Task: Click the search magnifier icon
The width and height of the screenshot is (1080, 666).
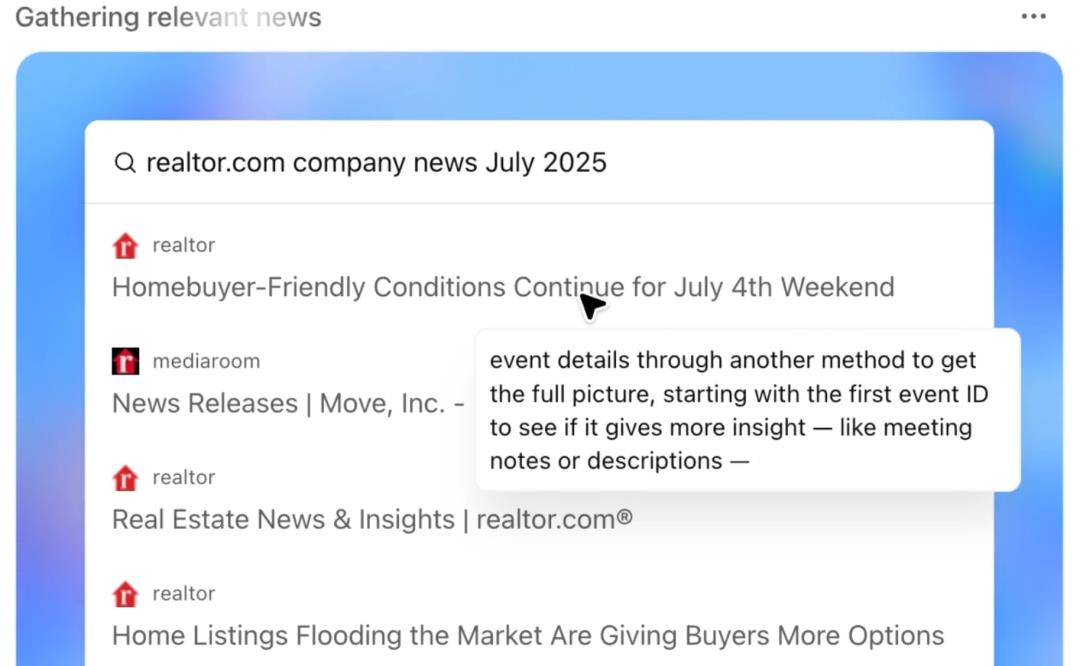Action: 125,163
